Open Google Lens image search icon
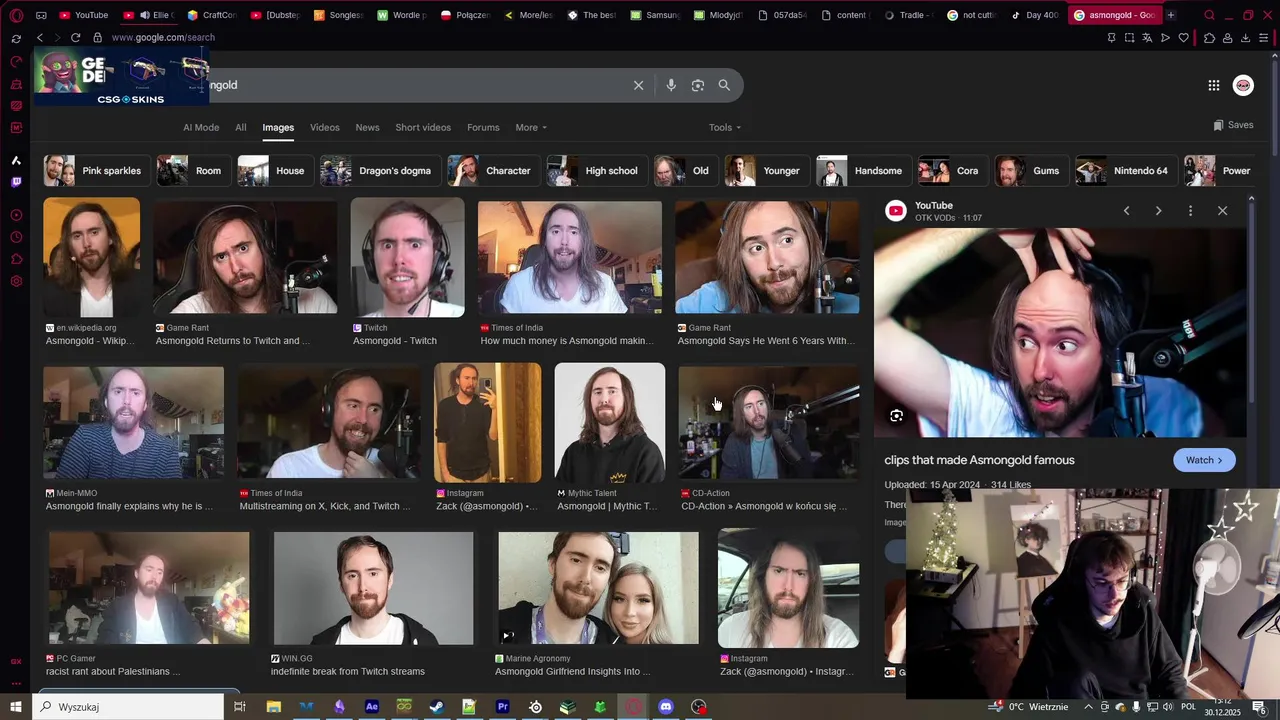The image size is (1280, 720). [x=698, y=85]
